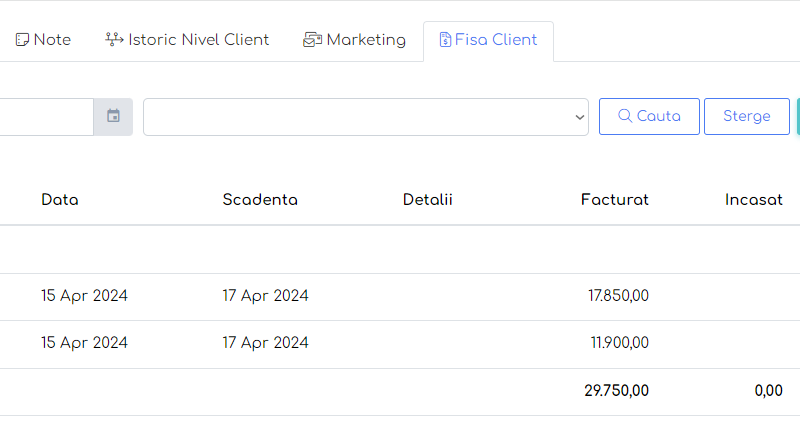800x444 pixels.
Task: Click the magnifier icon in Cauta button
Action: pos(625,116)
